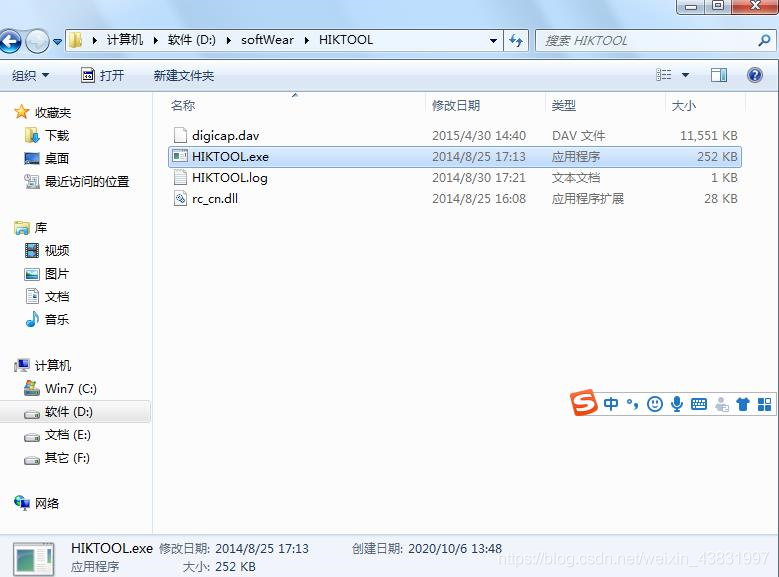Select 计算机 in the navigation pane
Image resolution: width=779 pixels, height=577 pixels.
pos(53,365)
